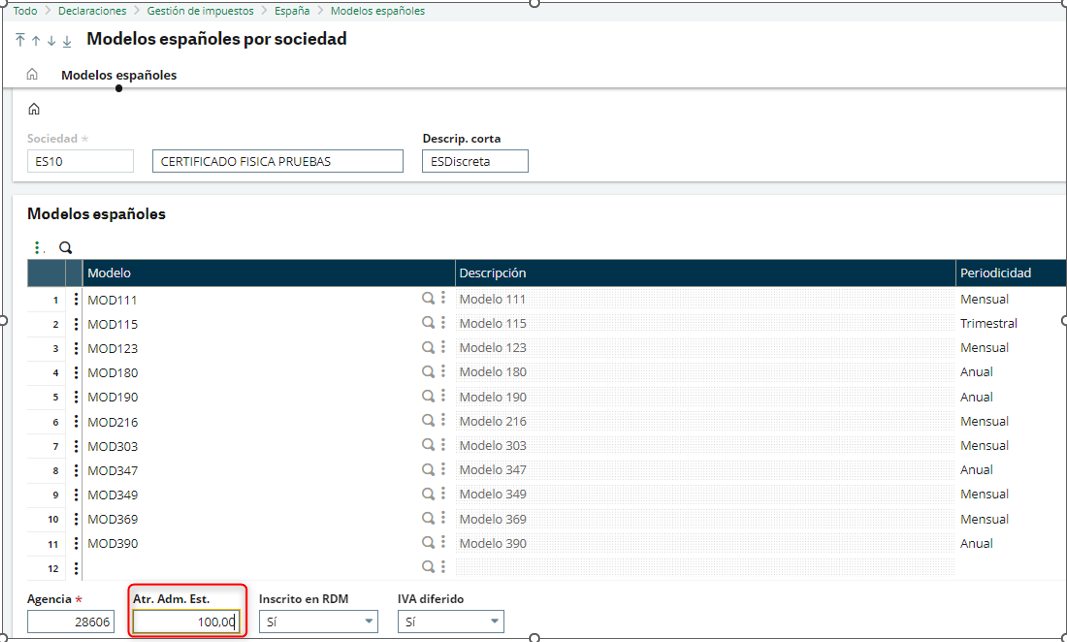Screen dimensions: 1067x642
Task: Click grid search magnifier above table
Action: 65,248
